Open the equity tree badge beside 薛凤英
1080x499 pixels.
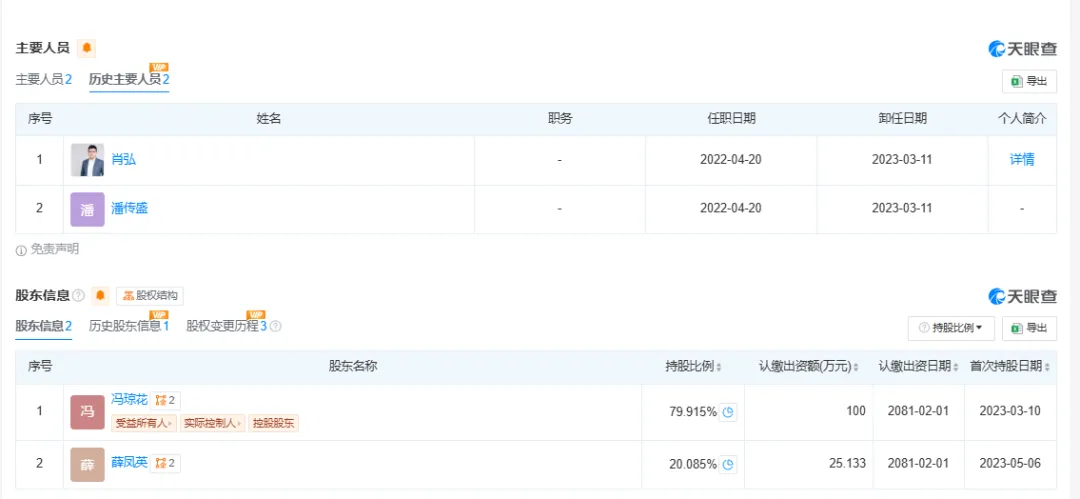click(x=166, y=463)
